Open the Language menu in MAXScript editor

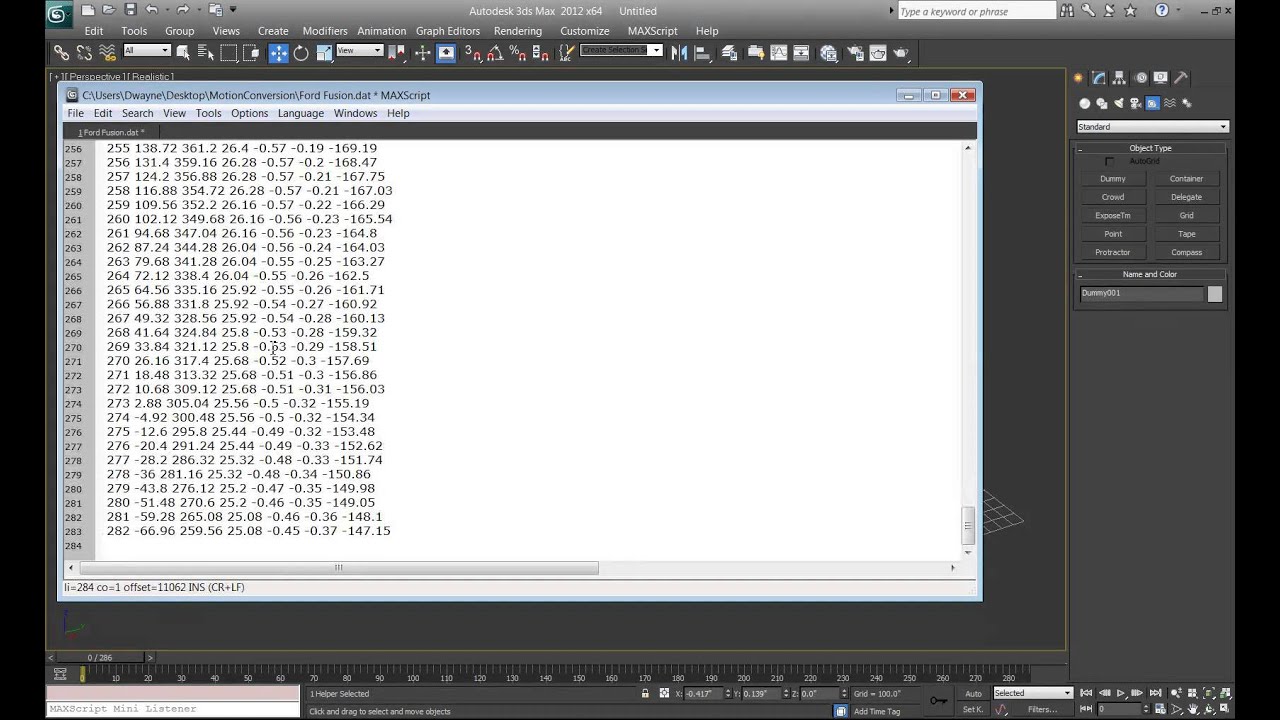tap(301, 113)
